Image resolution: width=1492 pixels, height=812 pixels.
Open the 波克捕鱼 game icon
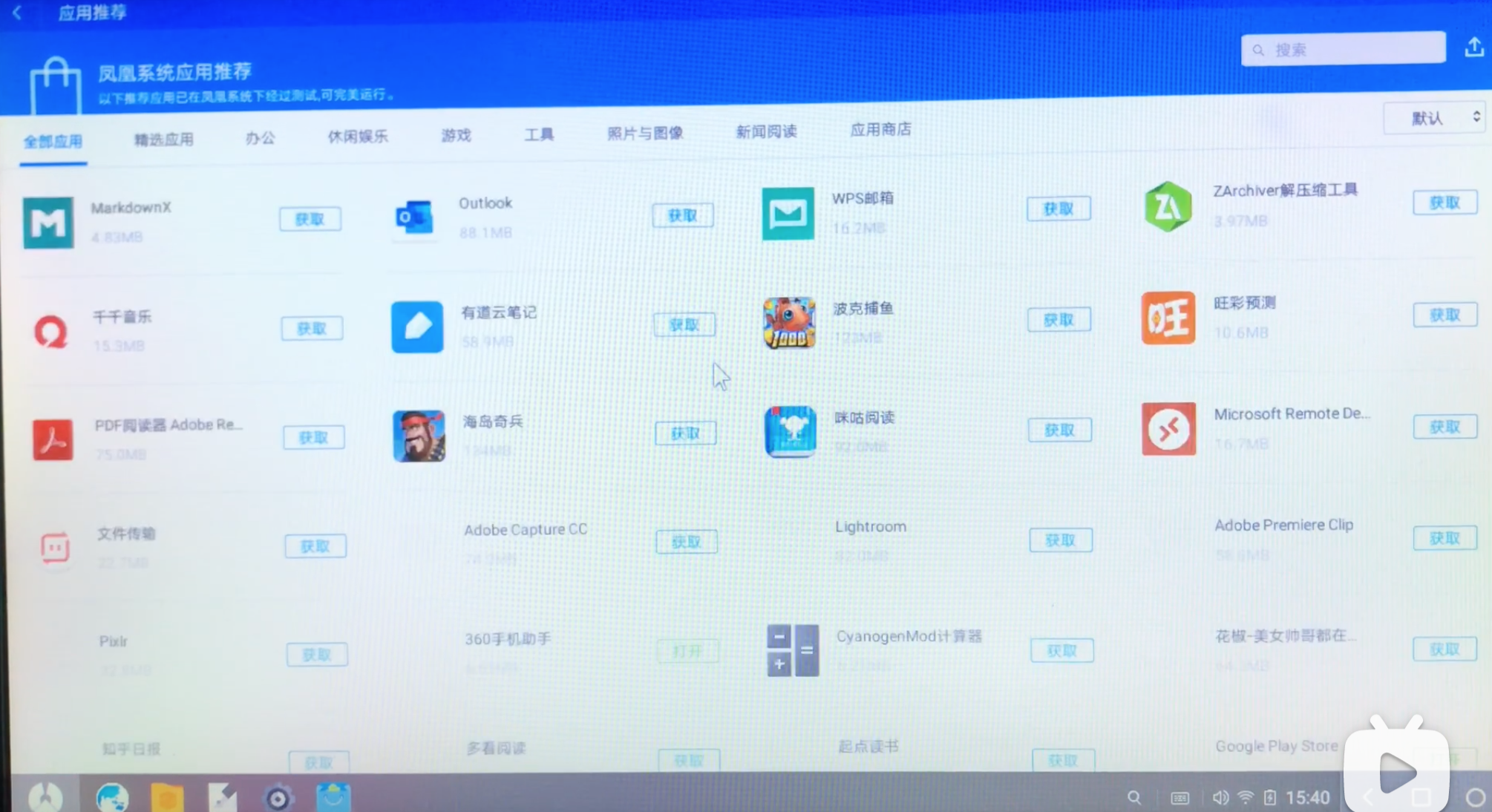tap(789, 323)
